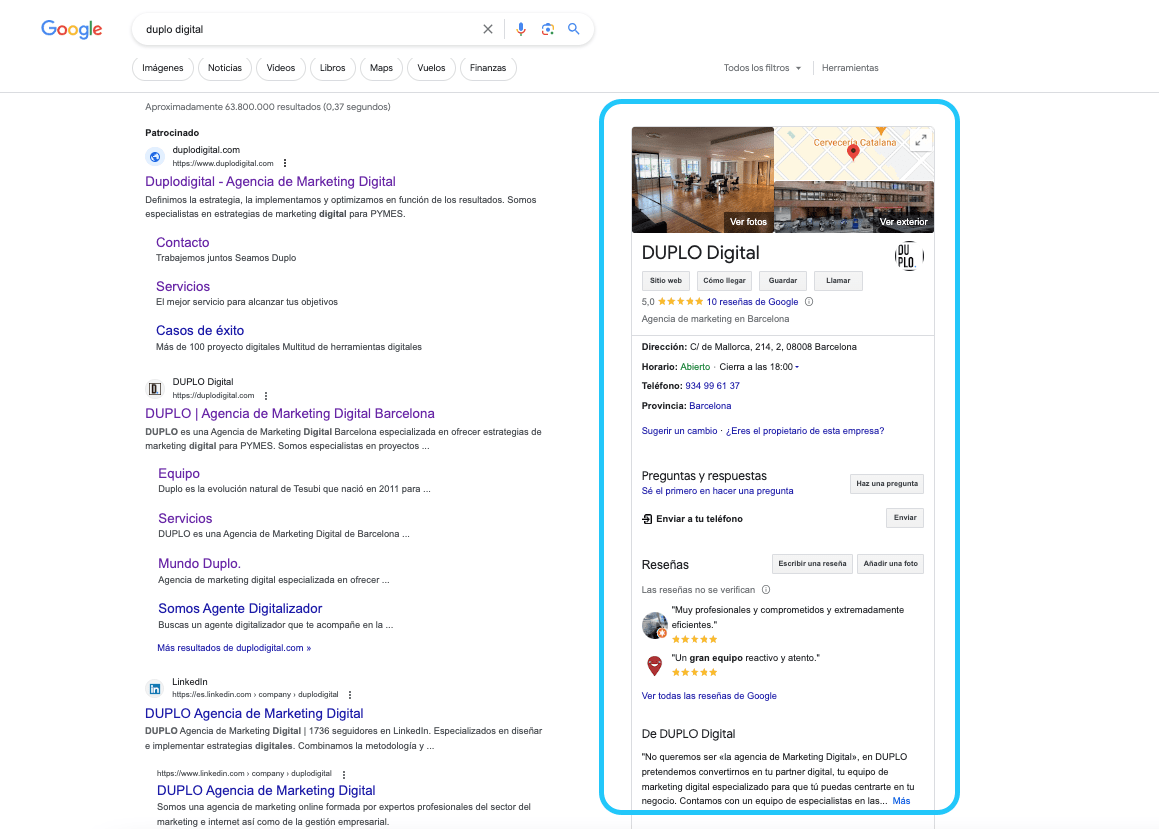Open the 'Mundo Duplo.' sitelink
The height and width of the screenshot is (829, 1159).
pyautogui.click(x=200, y=564)
